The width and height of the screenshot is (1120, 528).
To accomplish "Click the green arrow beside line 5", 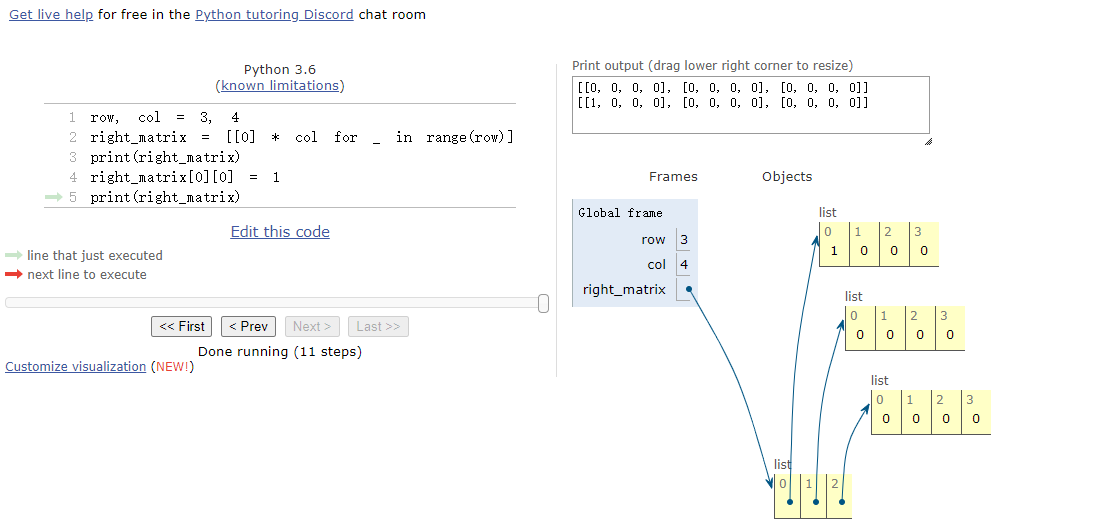I will click(54, 198).
